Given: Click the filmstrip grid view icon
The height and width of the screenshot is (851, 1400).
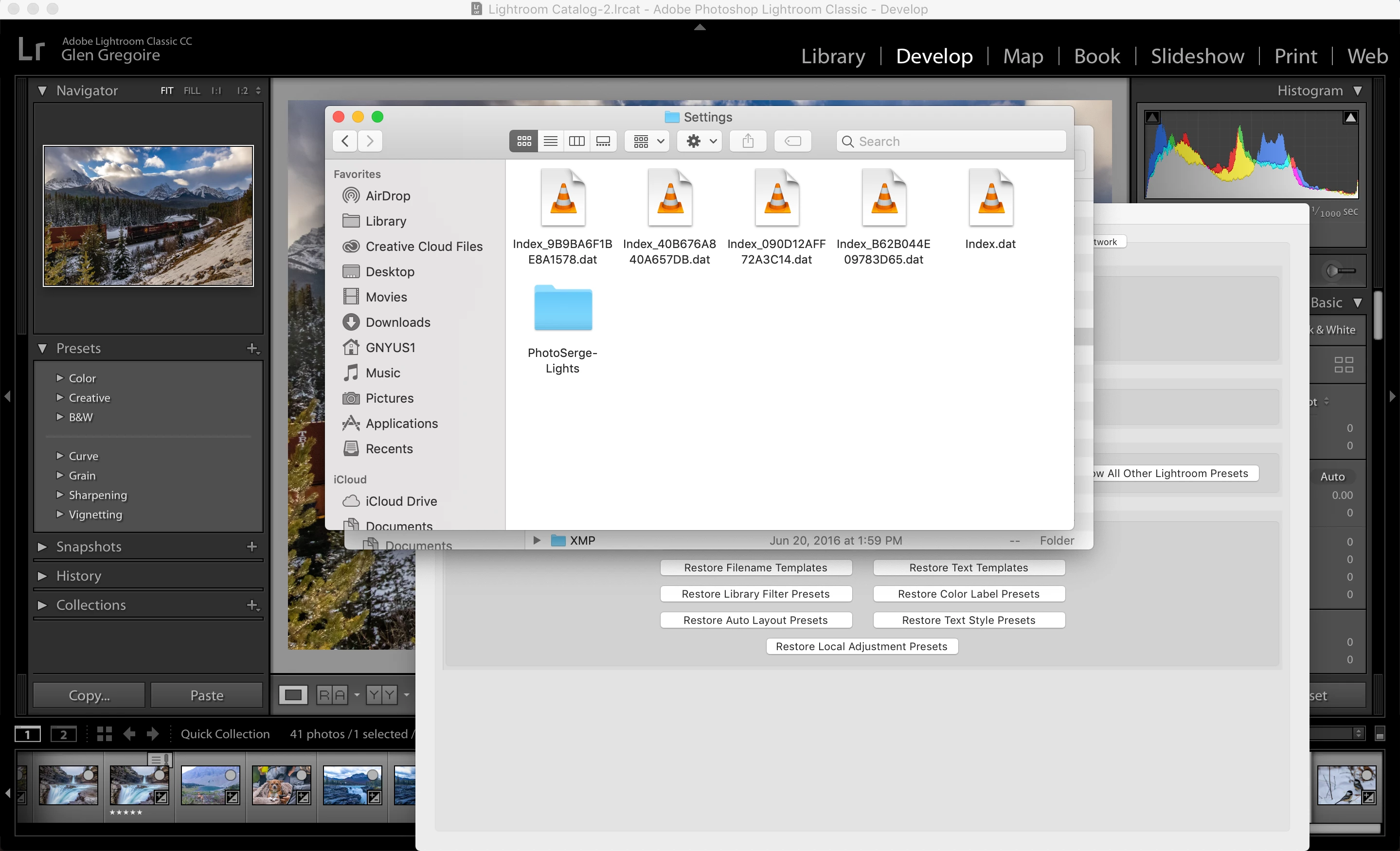Looking at the screenshot, I should click(104, 734).
